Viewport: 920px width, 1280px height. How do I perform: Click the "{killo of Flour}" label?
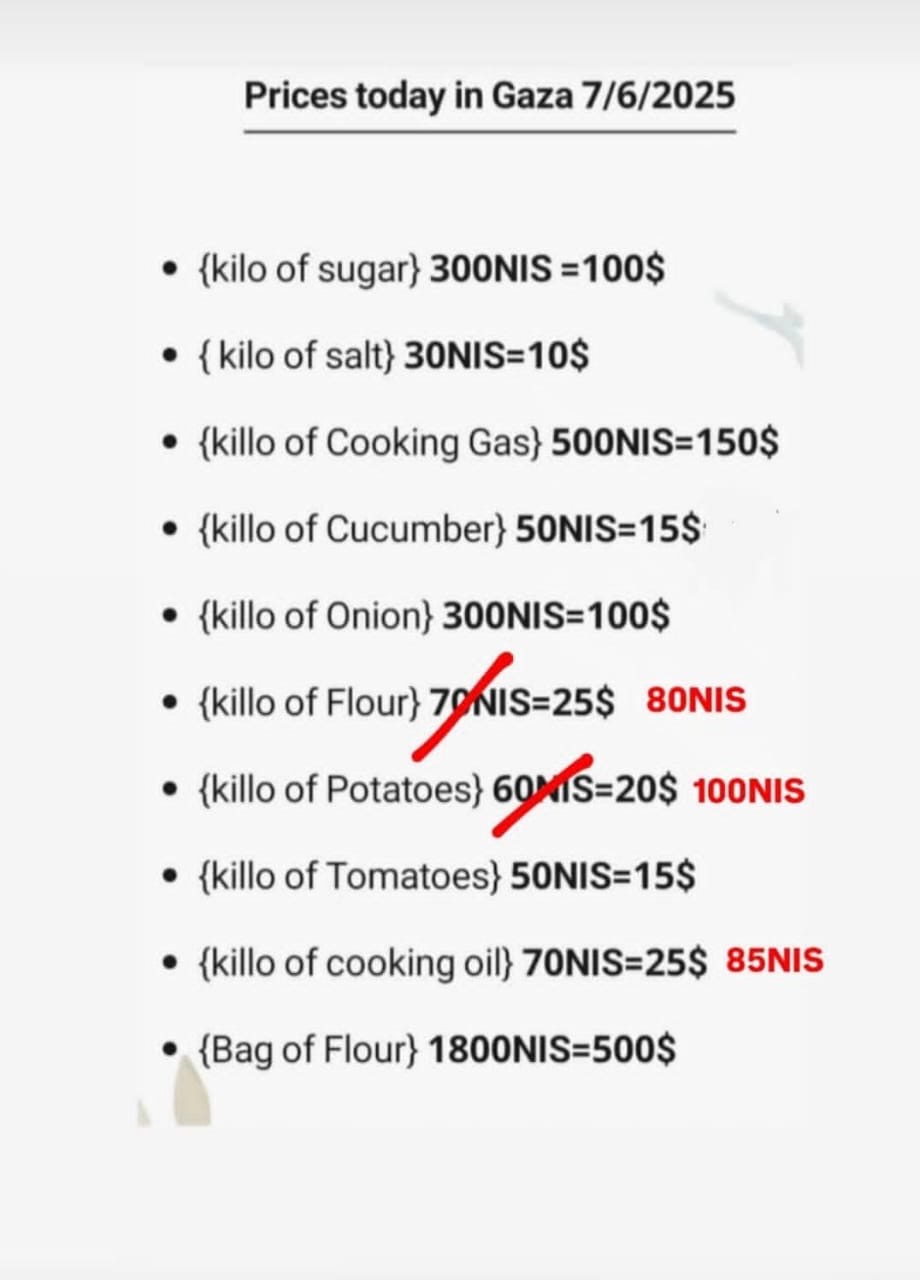[310, 702]
